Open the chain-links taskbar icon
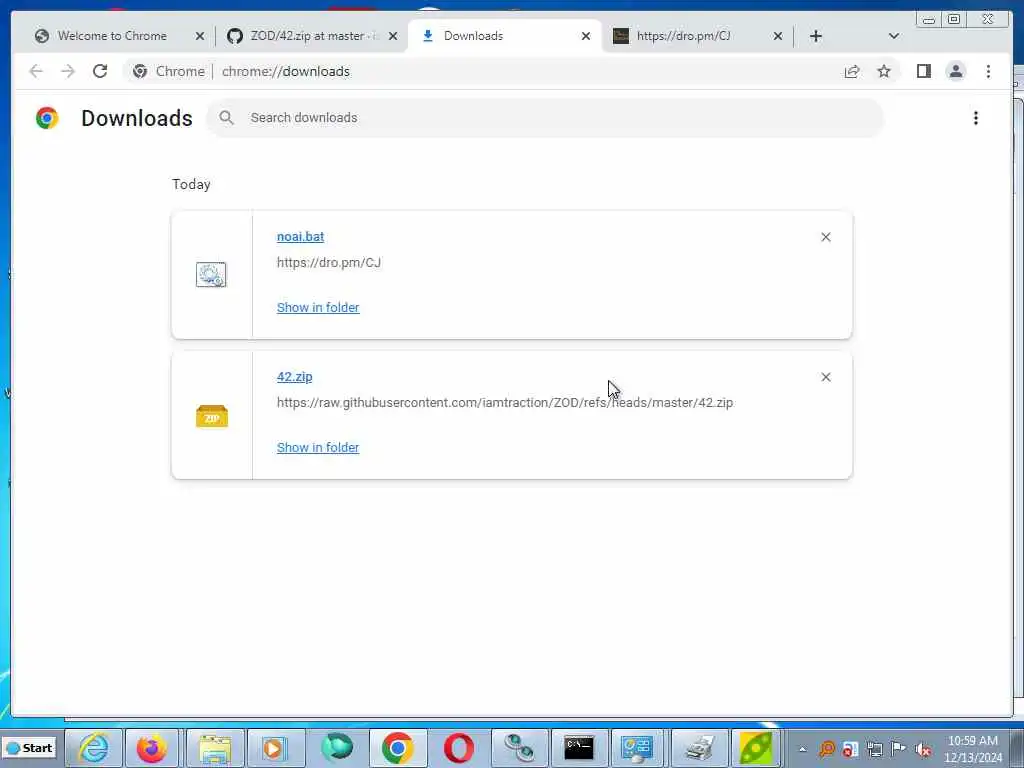1024x768 pixels. tap(520, 748)
